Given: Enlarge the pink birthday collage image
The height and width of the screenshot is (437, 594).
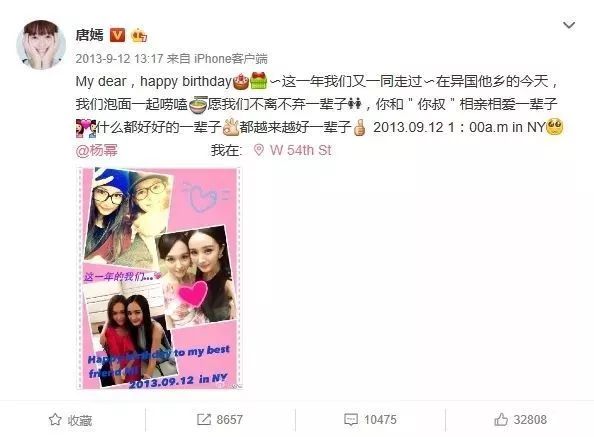Looking at the screenshot, I should [159, 278].
